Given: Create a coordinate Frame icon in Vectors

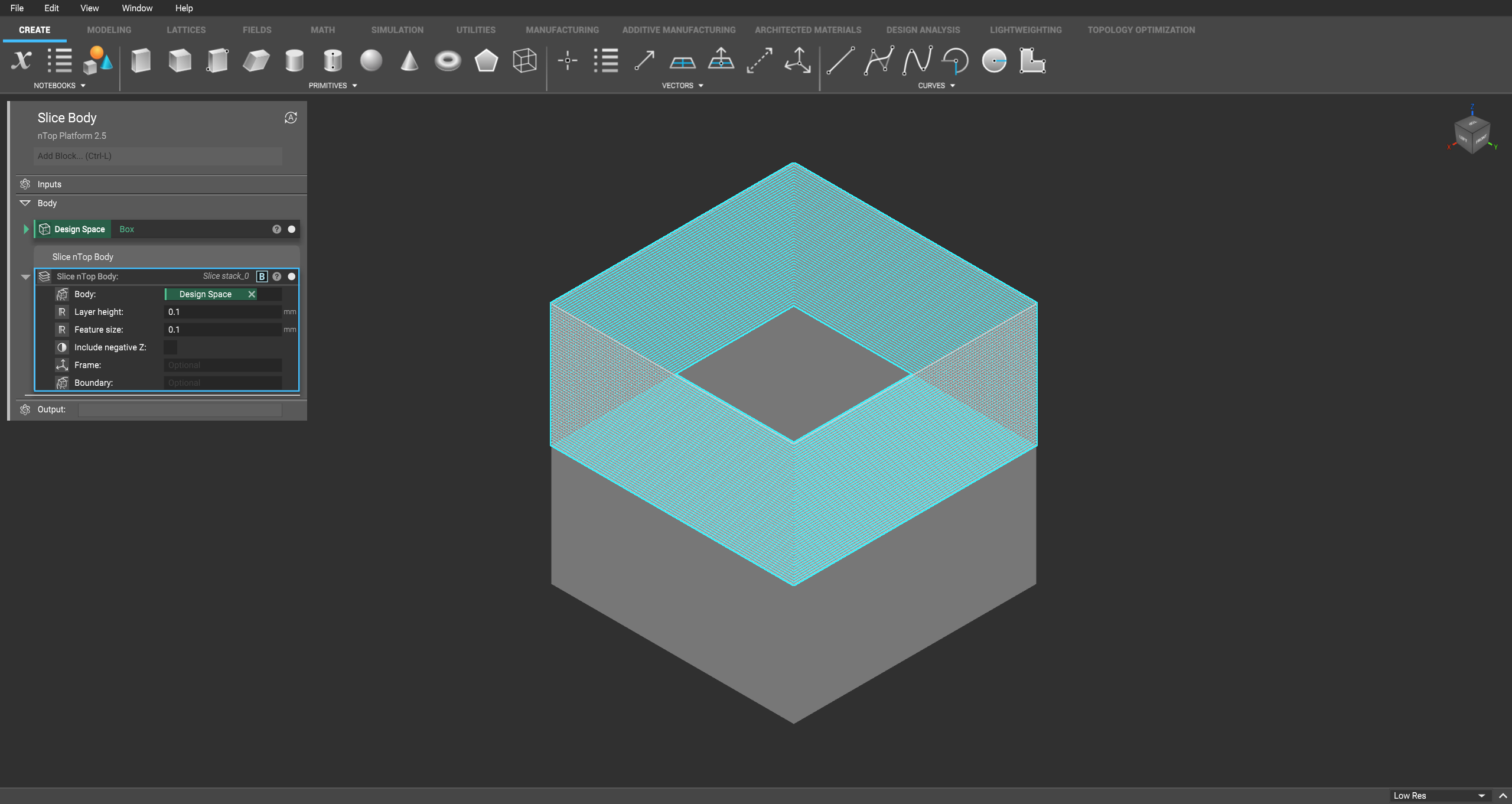Looking at the screenshot, I should tap(798, 60).
